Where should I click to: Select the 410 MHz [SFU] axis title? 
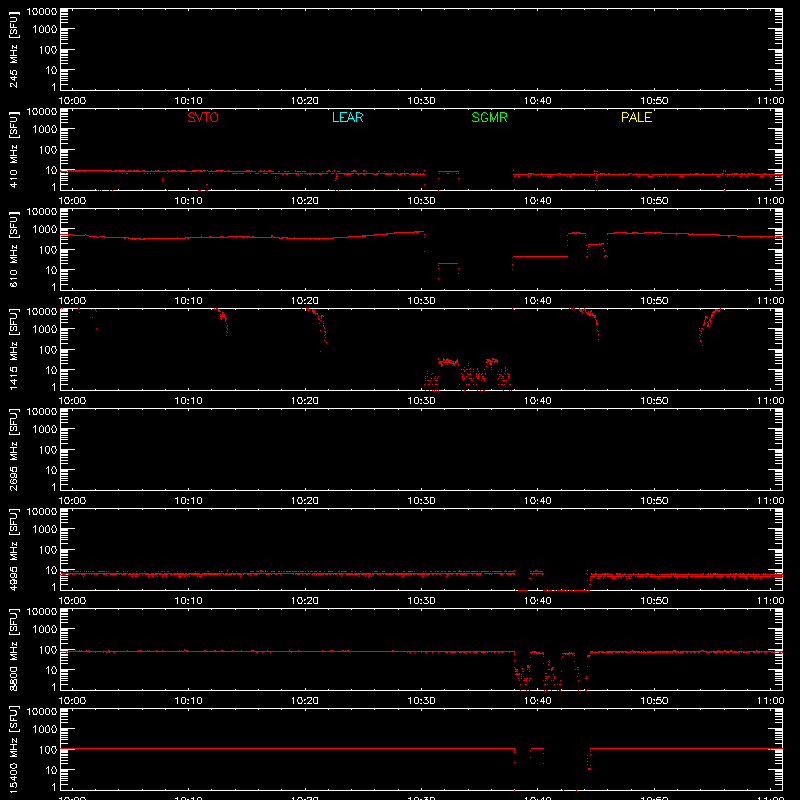13,150
